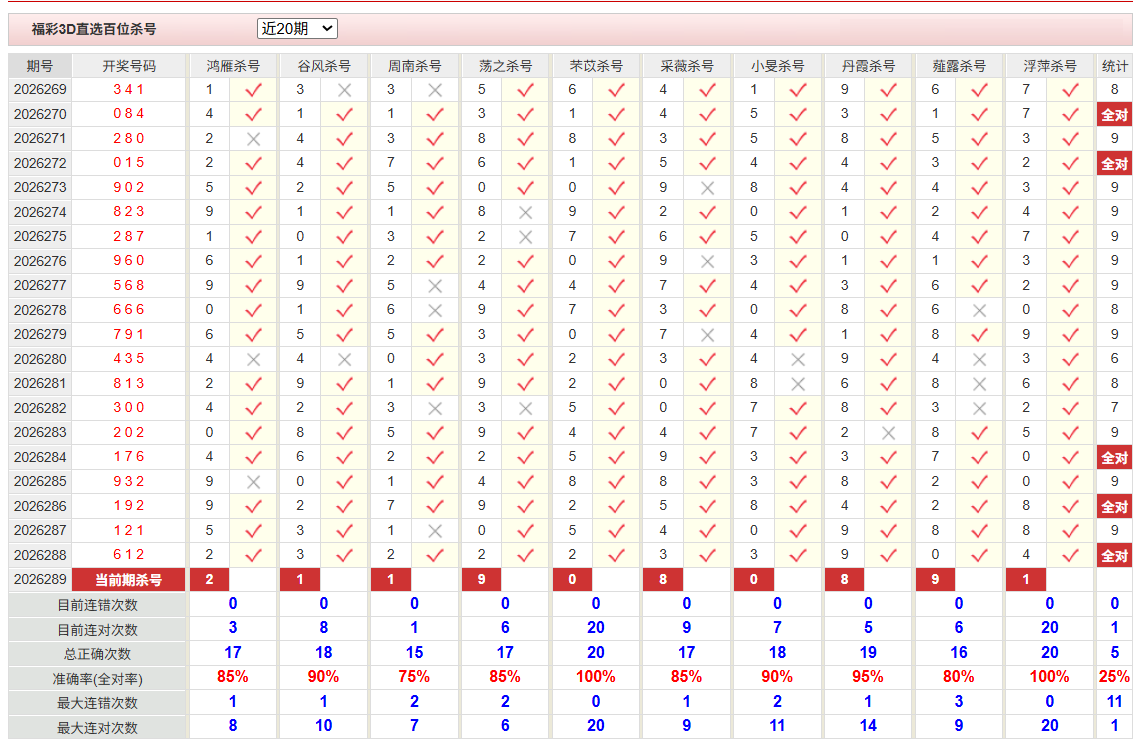Image resolution: width=1136 pixels, height=750 pixels.
Task: Click the check mark for 芣苡杀号 in row 2026276
Action: (x=617, y=262)
